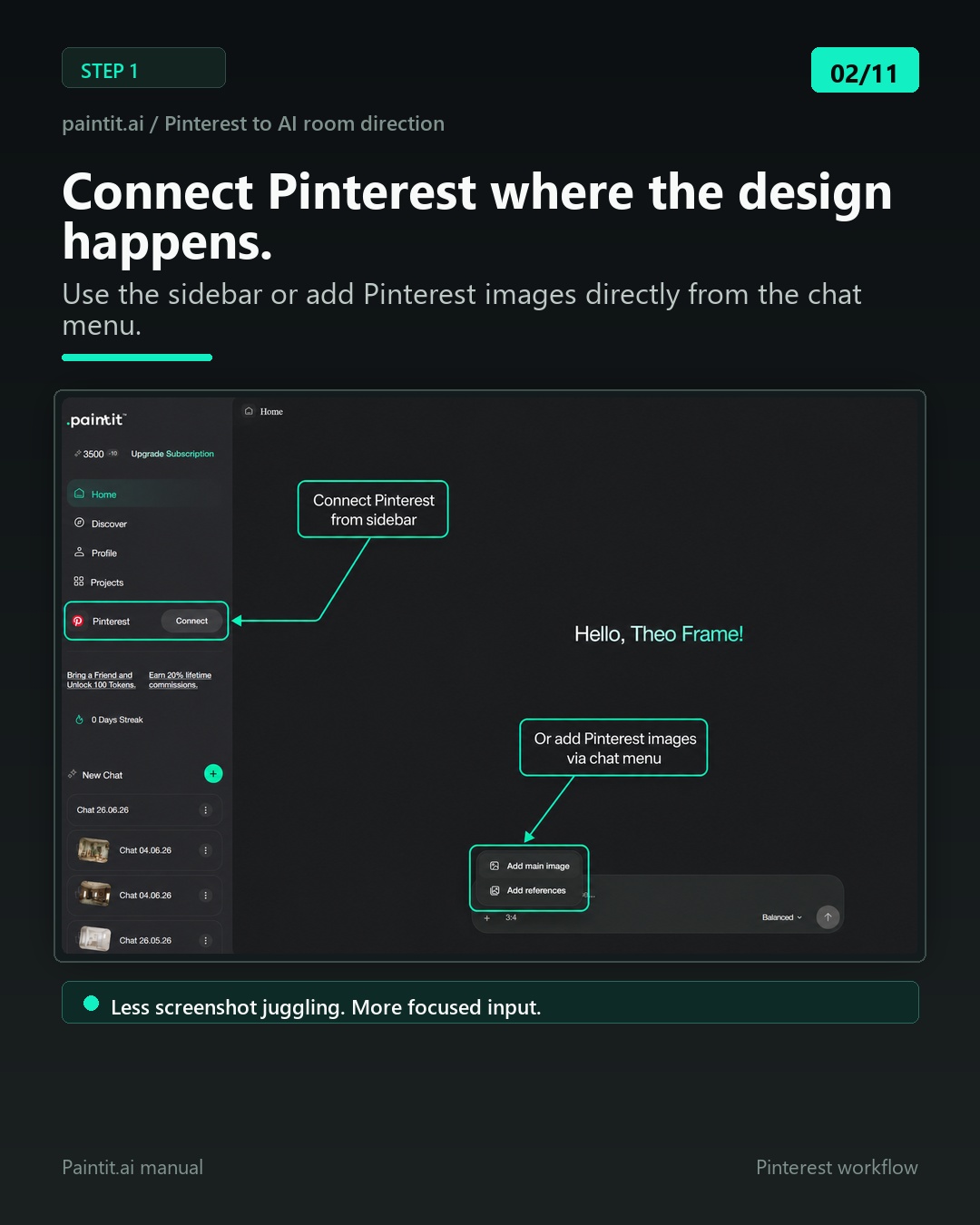Choose Add main image from the popup menu

pos(530,866)
